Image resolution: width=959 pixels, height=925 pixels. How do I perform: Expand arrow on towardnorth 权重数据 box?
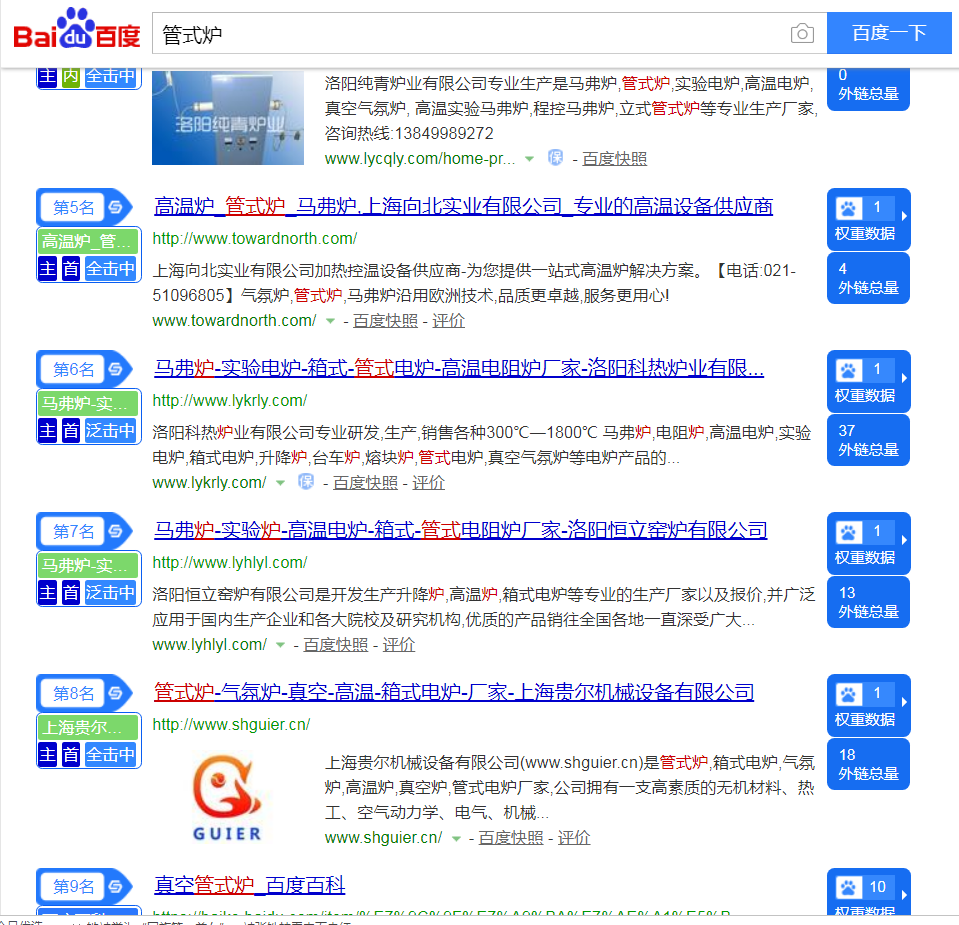click(x=904, y=216)
